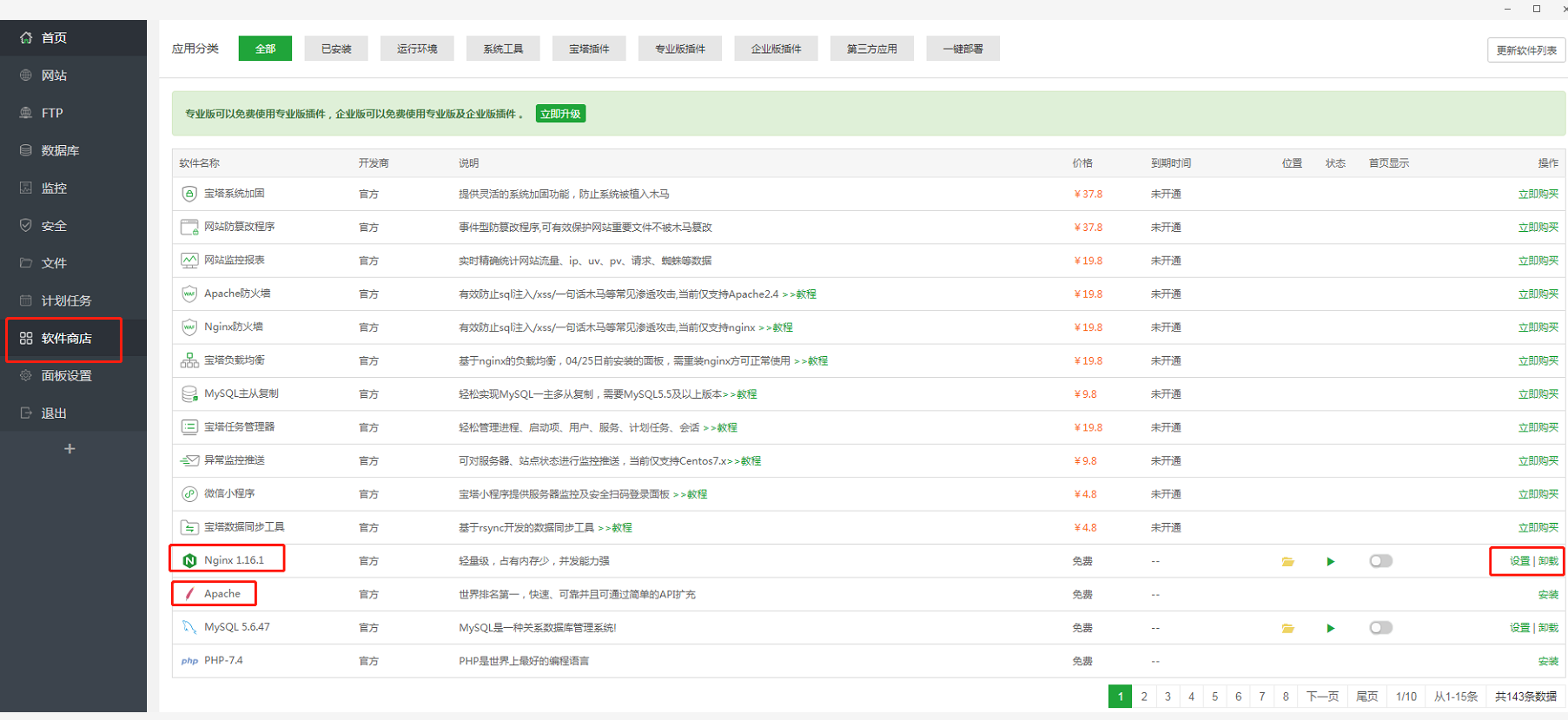Switch to the 已安装 category tab
The height and width of the screenshot is (720, 1568).
tap(336, 49)
